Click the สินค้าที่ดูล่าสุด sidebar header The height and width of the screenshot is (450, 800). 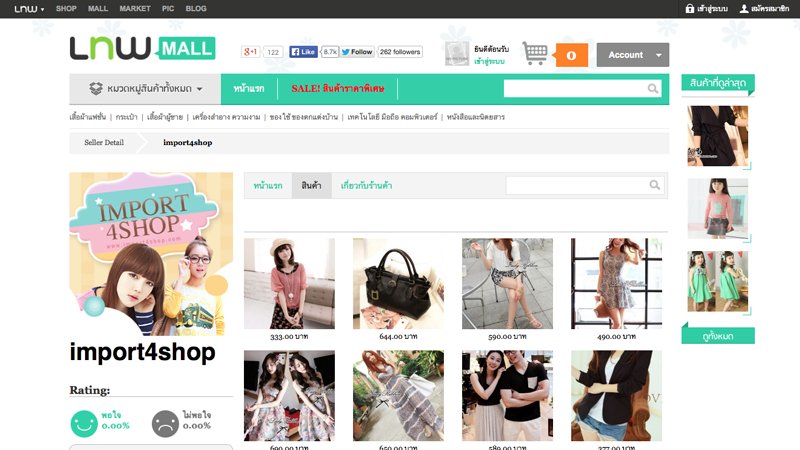click(718, 83)
